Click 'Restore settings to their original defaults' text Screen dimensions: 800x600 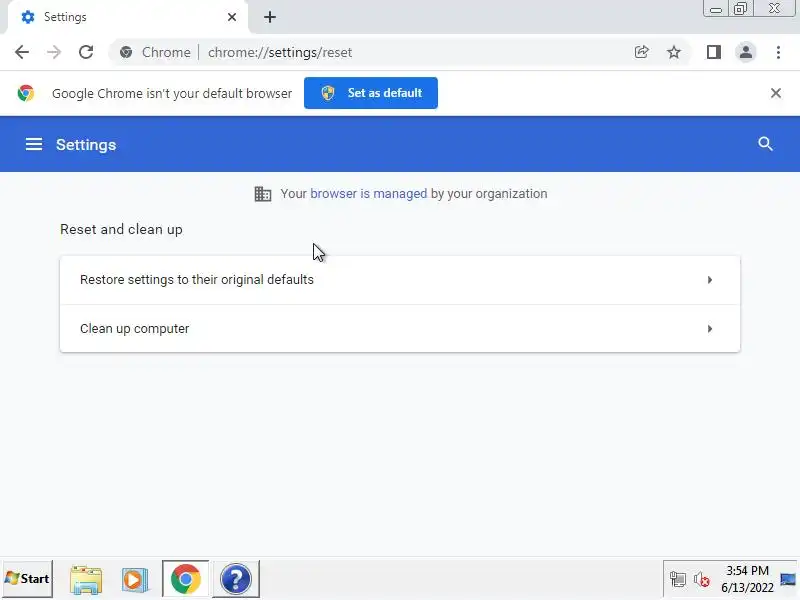(197, 280)
